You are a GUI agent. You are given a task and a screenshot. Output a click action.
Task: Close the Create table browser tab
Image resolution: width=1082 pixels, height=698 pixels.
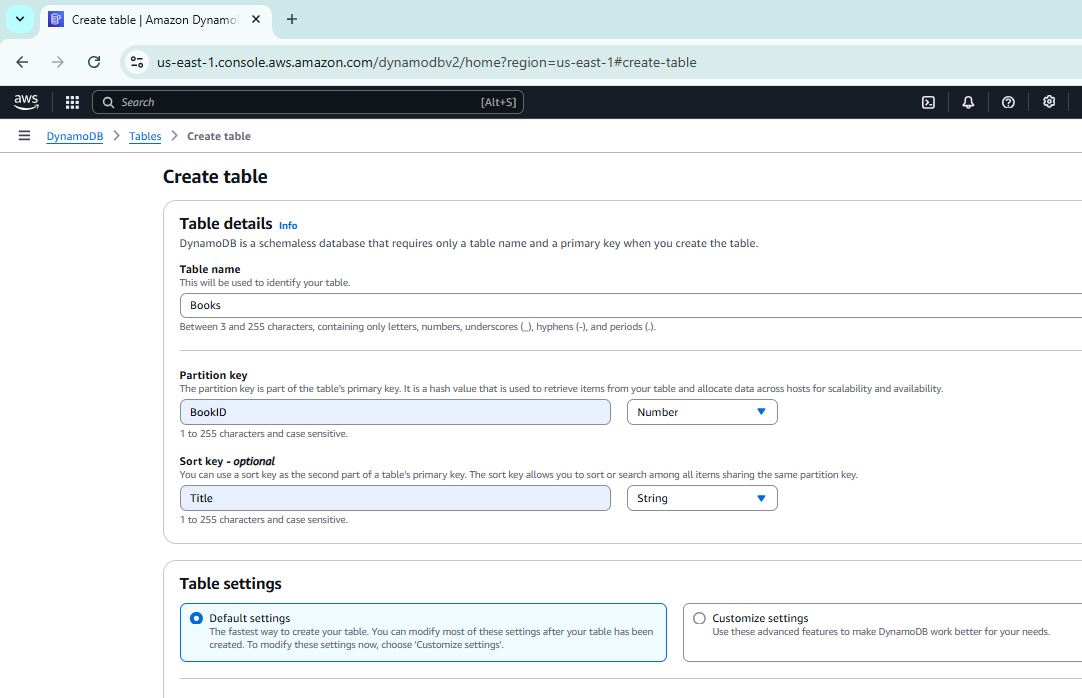pos(256,19)
